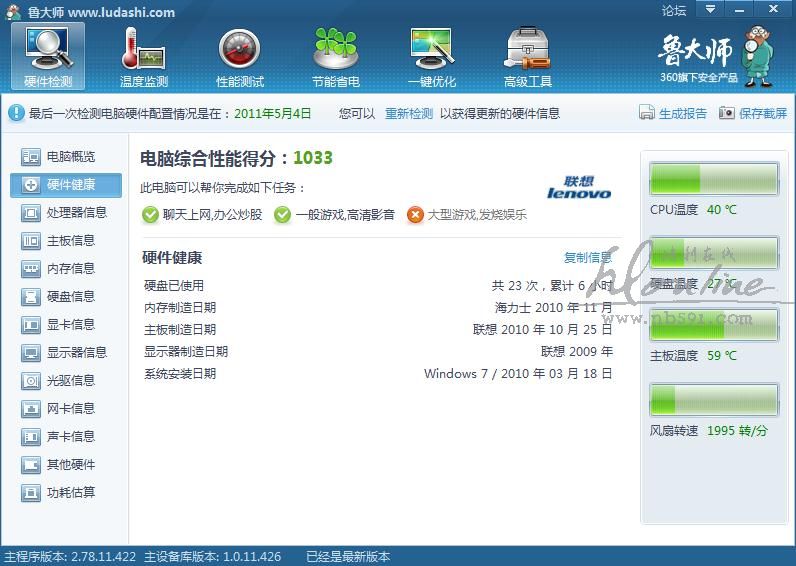Image resolution: width=796 pixels, height=566 pixels.
Task: Click the 主板制造日期 row label
Action: pos(180,330)
